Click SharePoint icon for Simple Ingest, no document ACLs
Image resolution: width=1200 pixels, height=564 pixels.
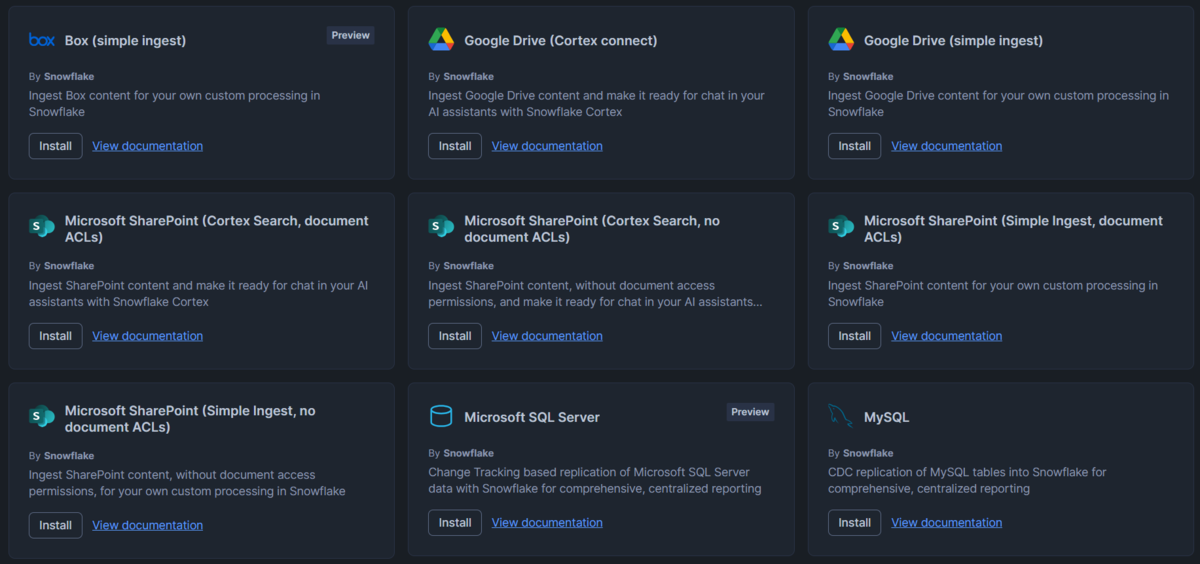[41, 417]
